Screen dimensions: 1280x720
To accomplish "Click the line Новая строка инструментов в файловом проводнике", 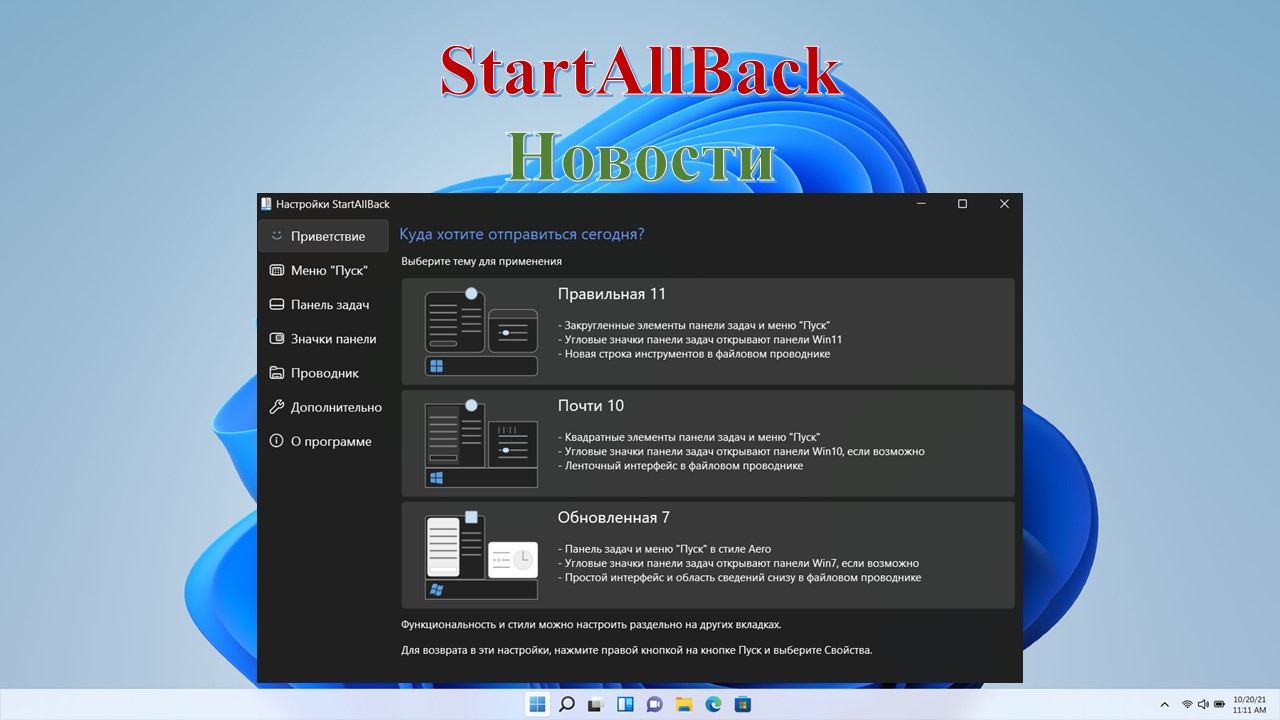I will pyautogui.click(x=694, y=353).
